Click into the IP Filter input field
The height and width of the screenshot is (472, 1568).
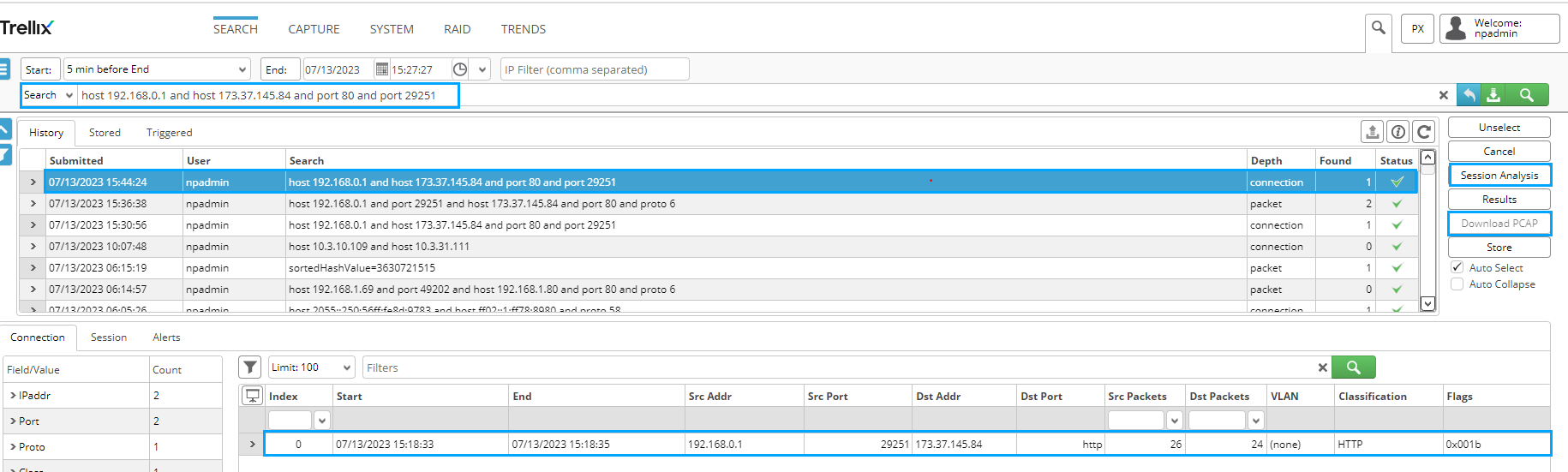point(595,69)
